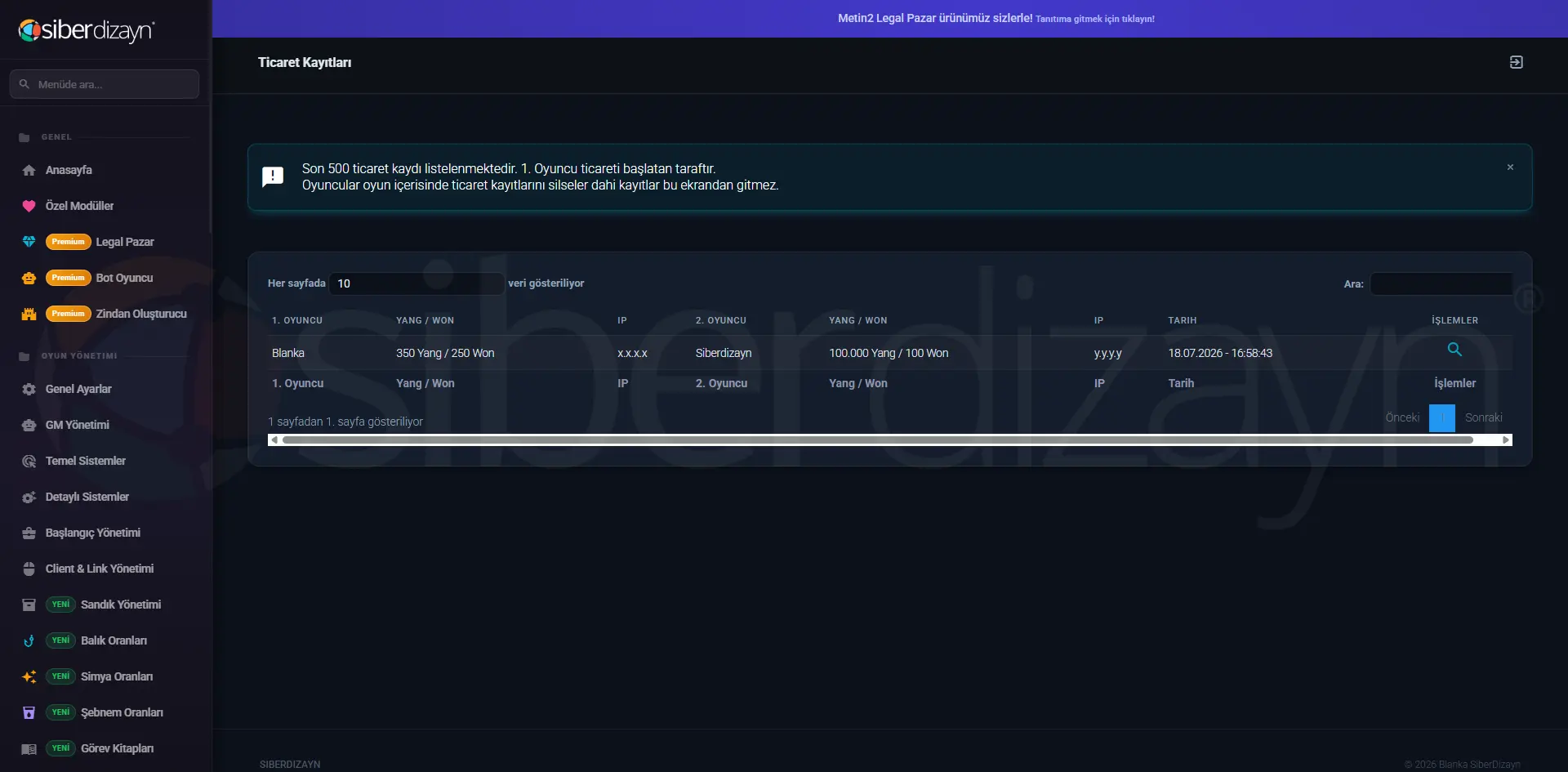
Task: Click the Özel Modüller heart icon
Action: tap(29, 206)
